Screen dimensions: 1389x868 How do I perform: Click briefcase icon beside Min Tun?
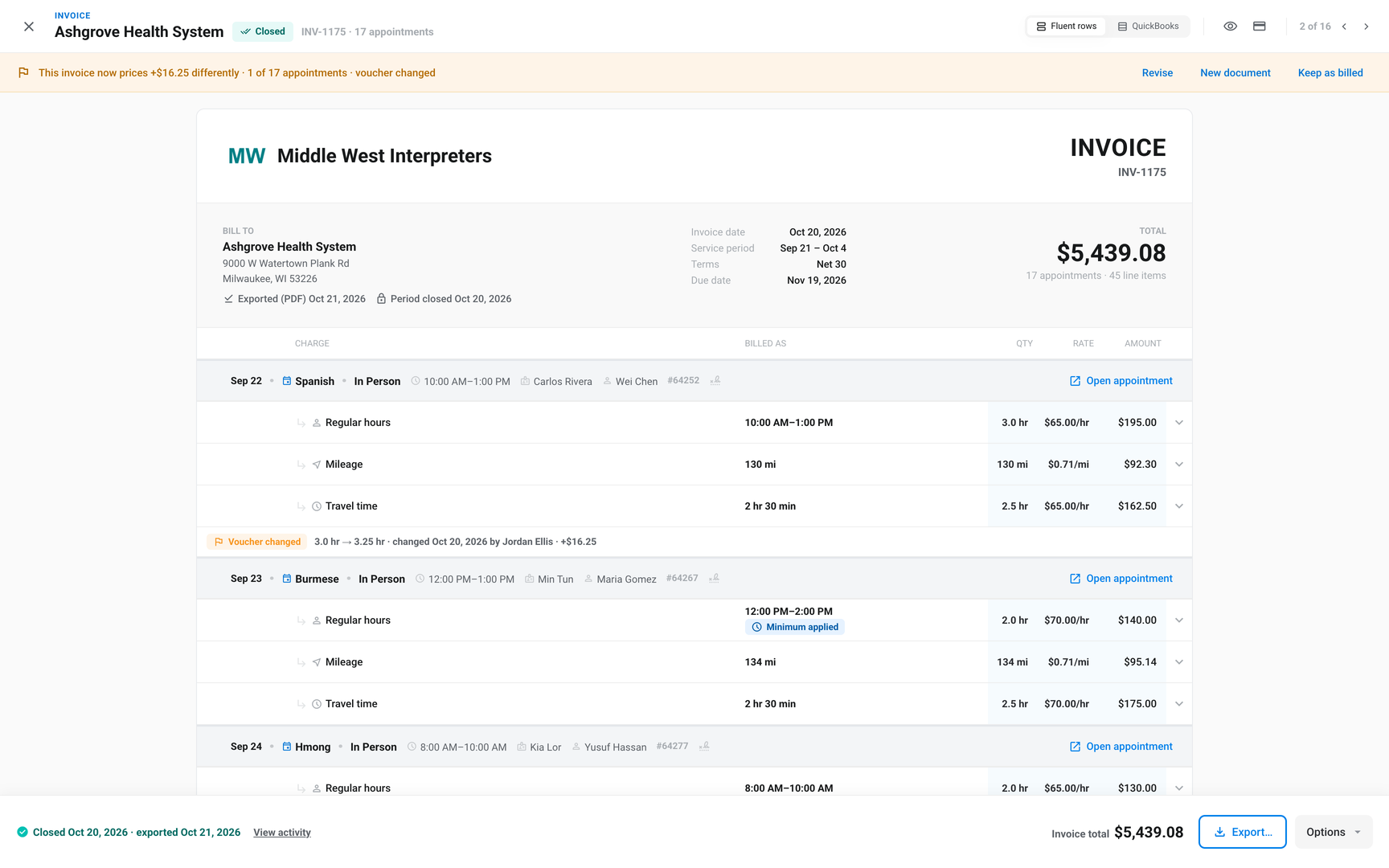pos(530,579)
